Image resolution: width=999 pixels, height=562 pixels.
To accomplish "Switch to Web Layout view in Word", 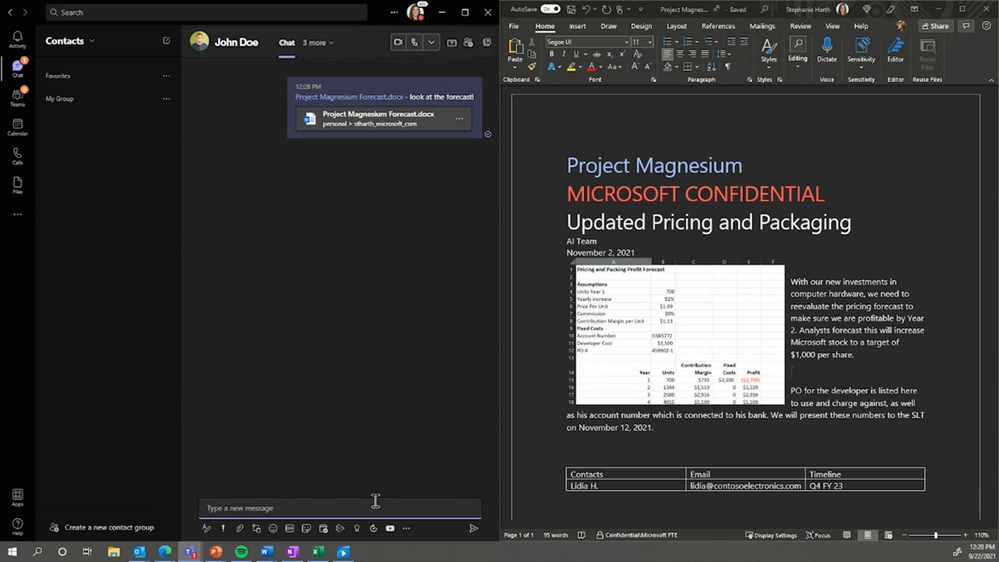I will 888,535.
